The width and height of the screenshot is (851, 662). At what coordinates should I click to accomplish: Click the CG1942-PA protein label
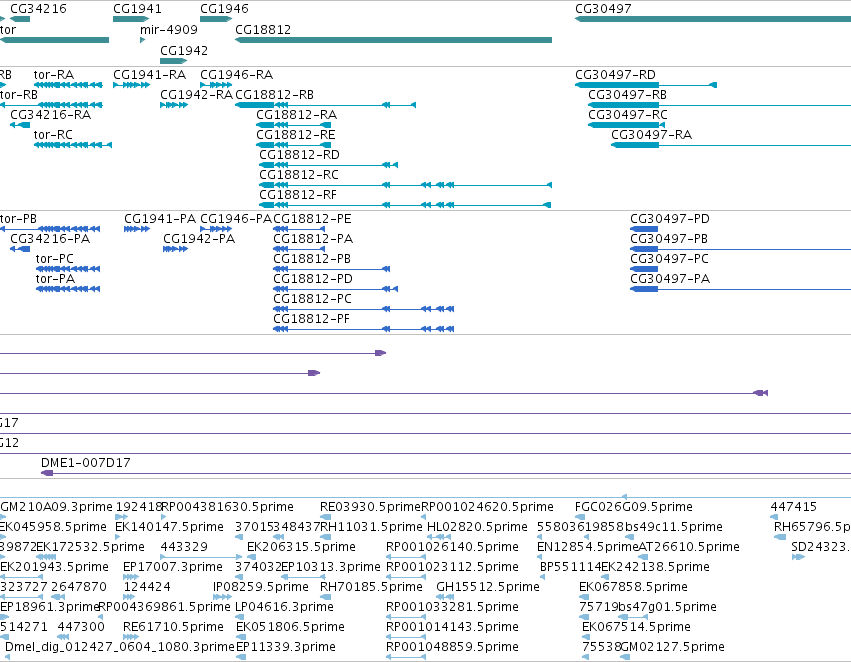199,239
